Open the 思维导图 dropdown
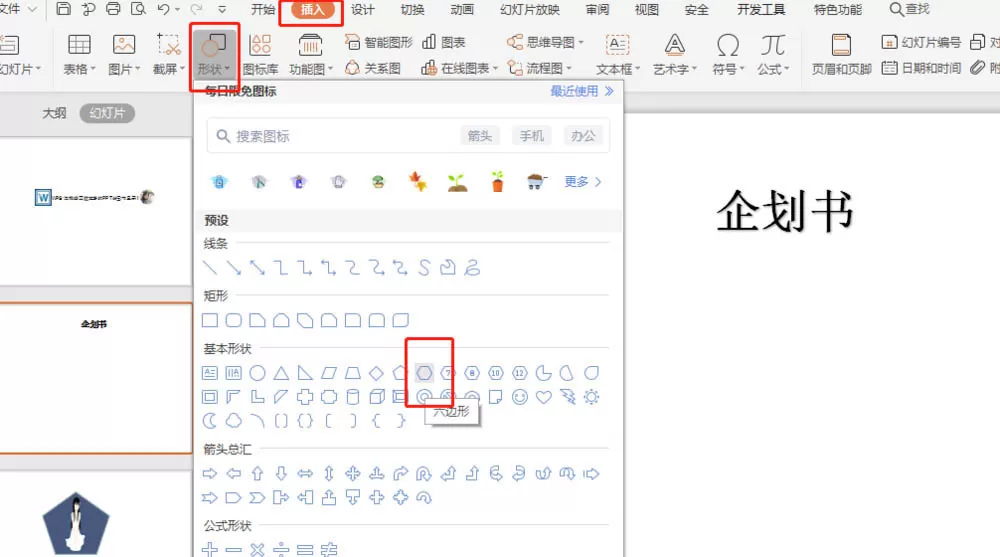 546,42
